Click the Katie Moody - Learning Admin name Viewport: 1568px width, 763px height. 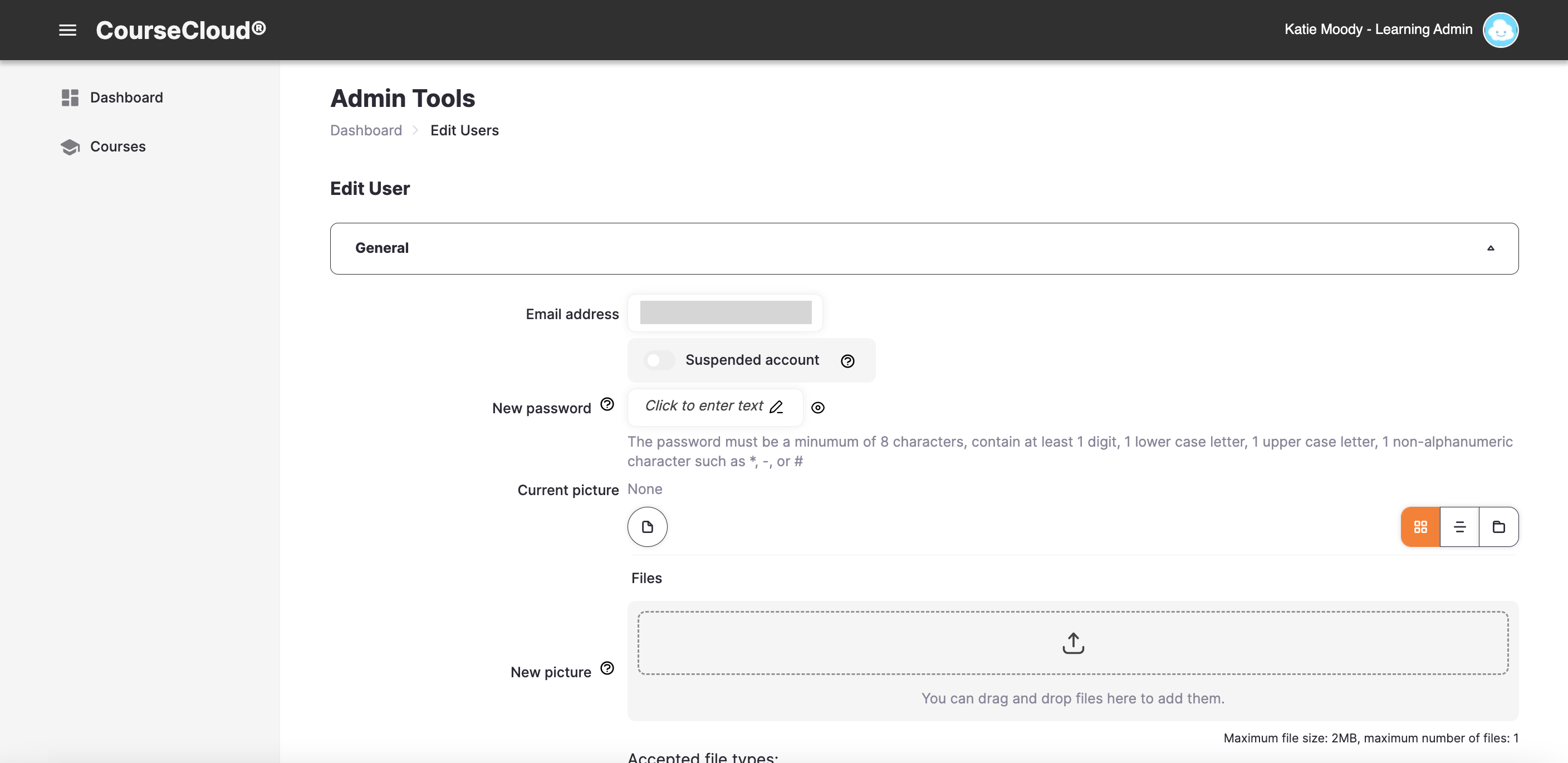tap(1378, 29)
